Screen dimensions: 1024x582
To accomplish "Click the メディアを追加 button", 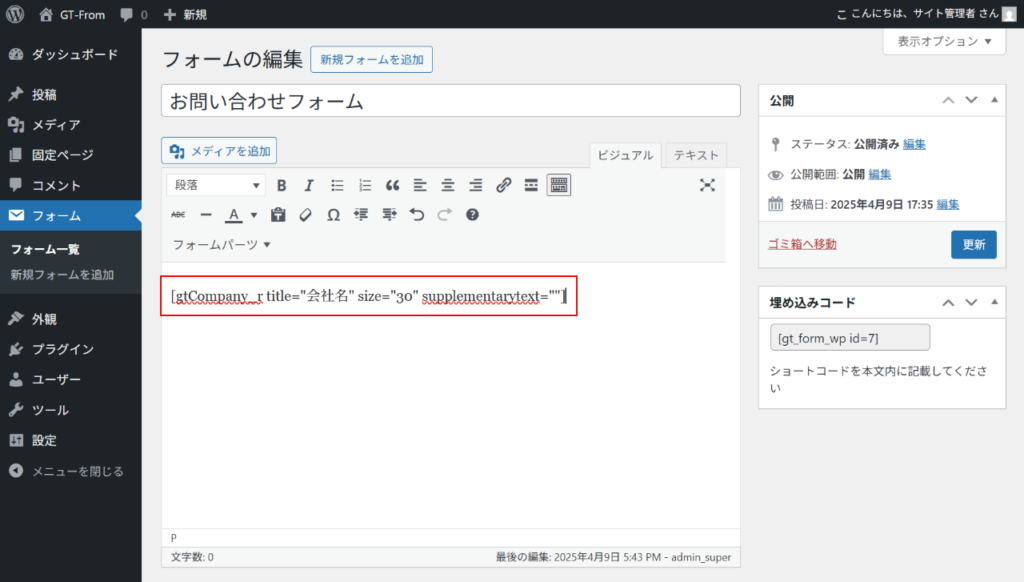I will (219, 151).
